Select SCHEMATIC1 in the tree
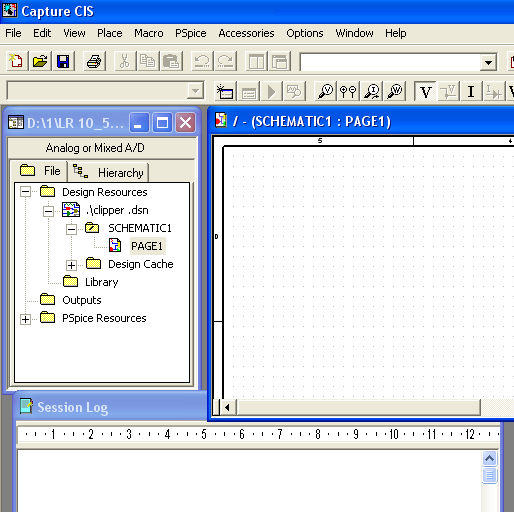The width and height of the screenshot is (514, 512). click(x=140, y=228)
